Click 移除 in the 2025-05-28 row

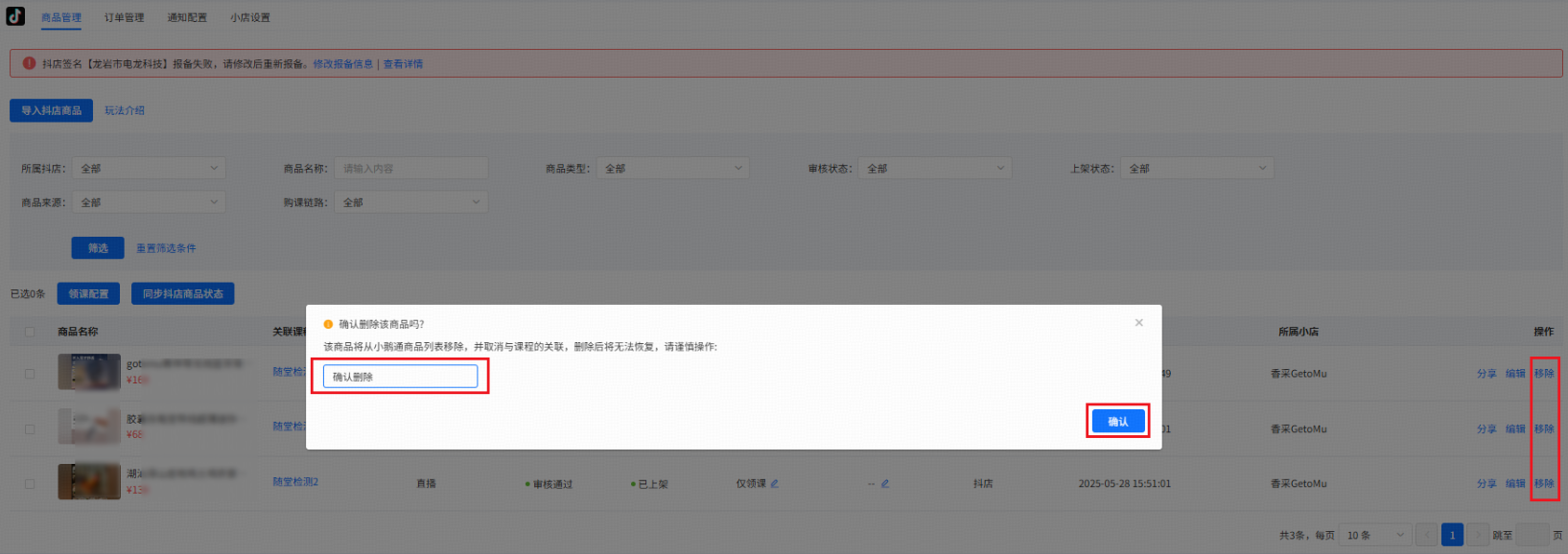(x=1544, y=483)
